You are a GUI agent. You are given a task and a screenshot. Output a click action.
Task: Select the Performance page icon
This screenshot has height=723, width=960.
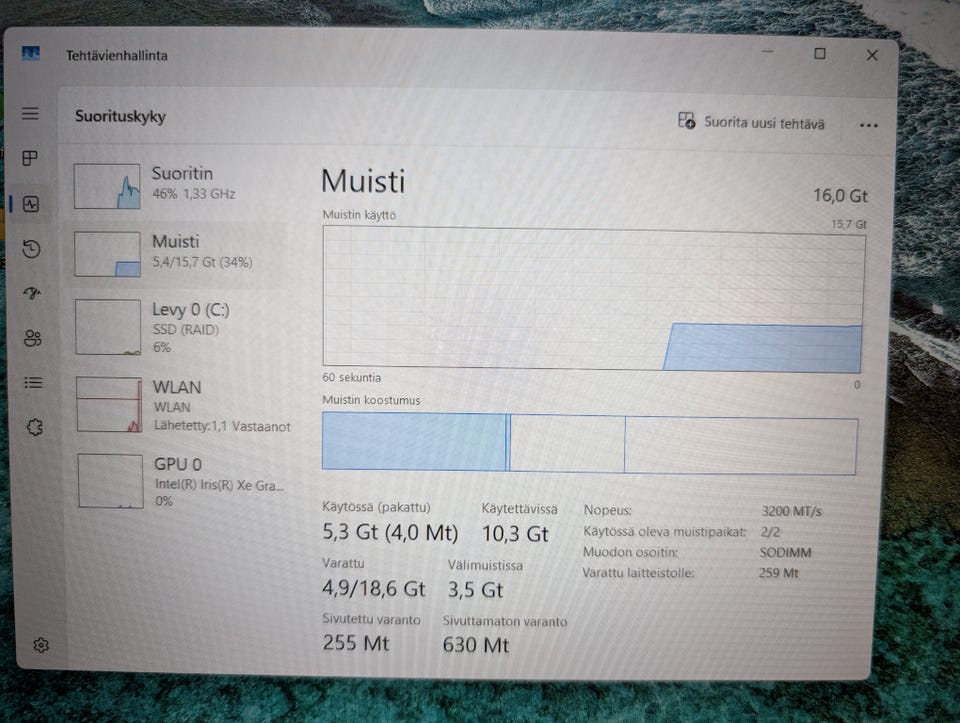point(31,204)
